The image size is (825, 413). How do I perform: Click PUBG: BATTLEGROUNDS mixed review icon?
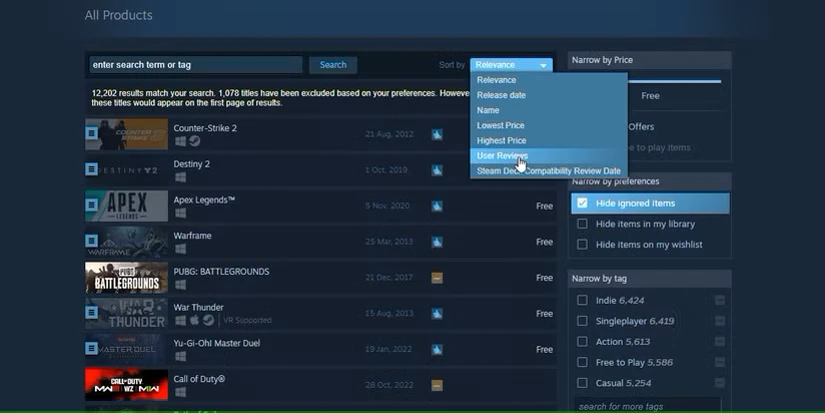(437, 278)
